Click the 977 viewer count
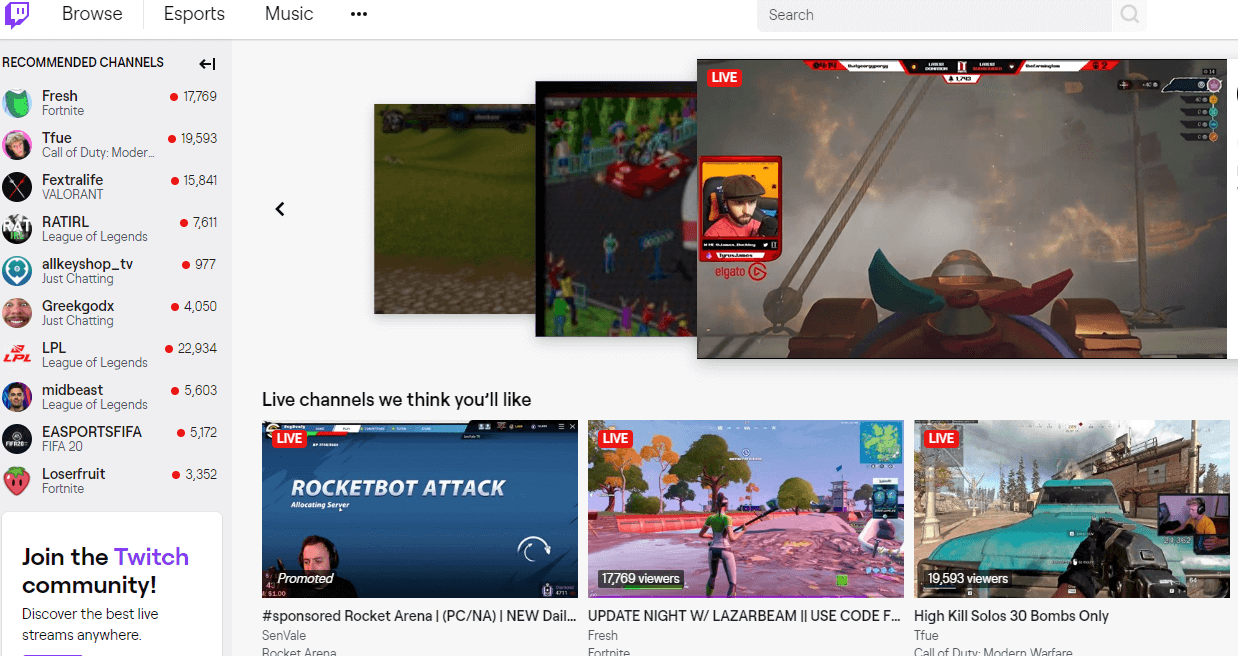 pos(205,265)
